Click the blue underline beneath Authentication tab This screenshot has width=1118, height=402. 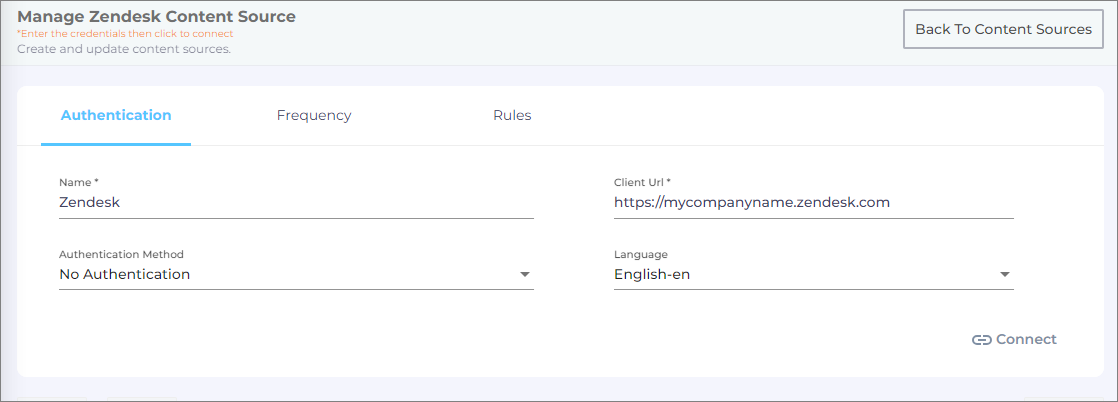[x=116, y=144]
